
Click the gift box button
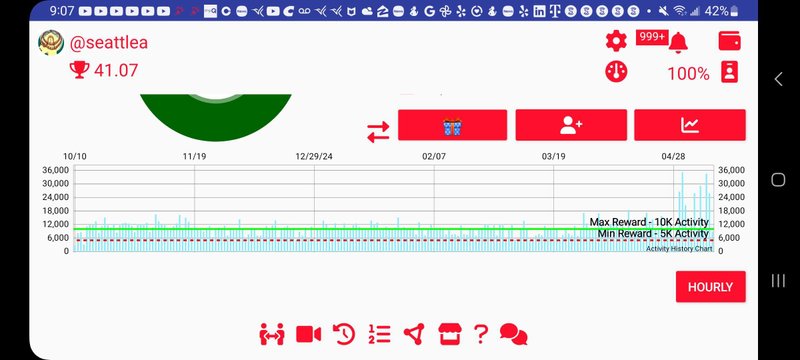pyautogui.click(x=452, y=125)
